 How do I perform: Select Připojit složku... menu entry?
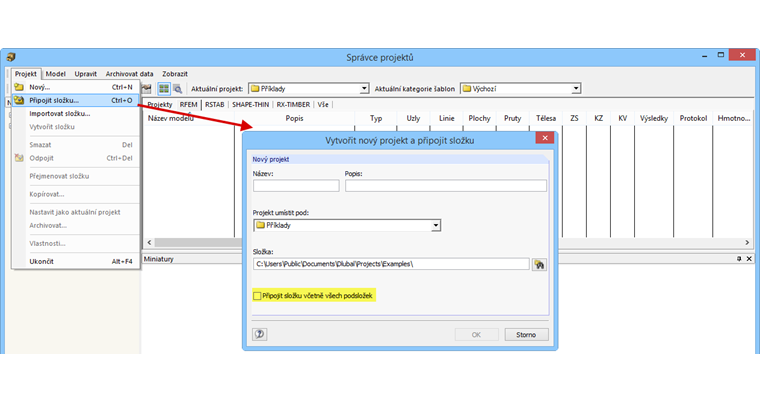[x=76, y=100]
